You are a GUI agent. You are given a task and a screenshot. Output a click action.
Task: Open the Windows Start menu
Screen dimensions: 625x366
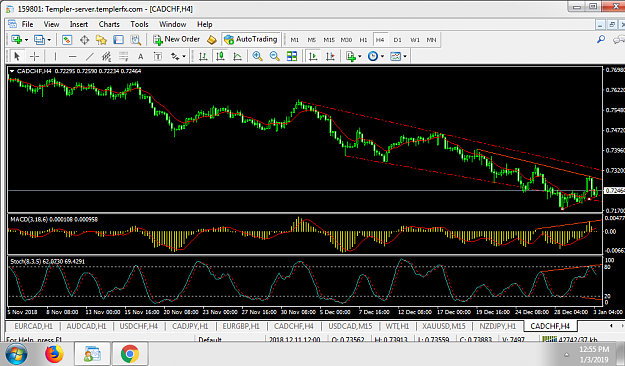point(16,354)
